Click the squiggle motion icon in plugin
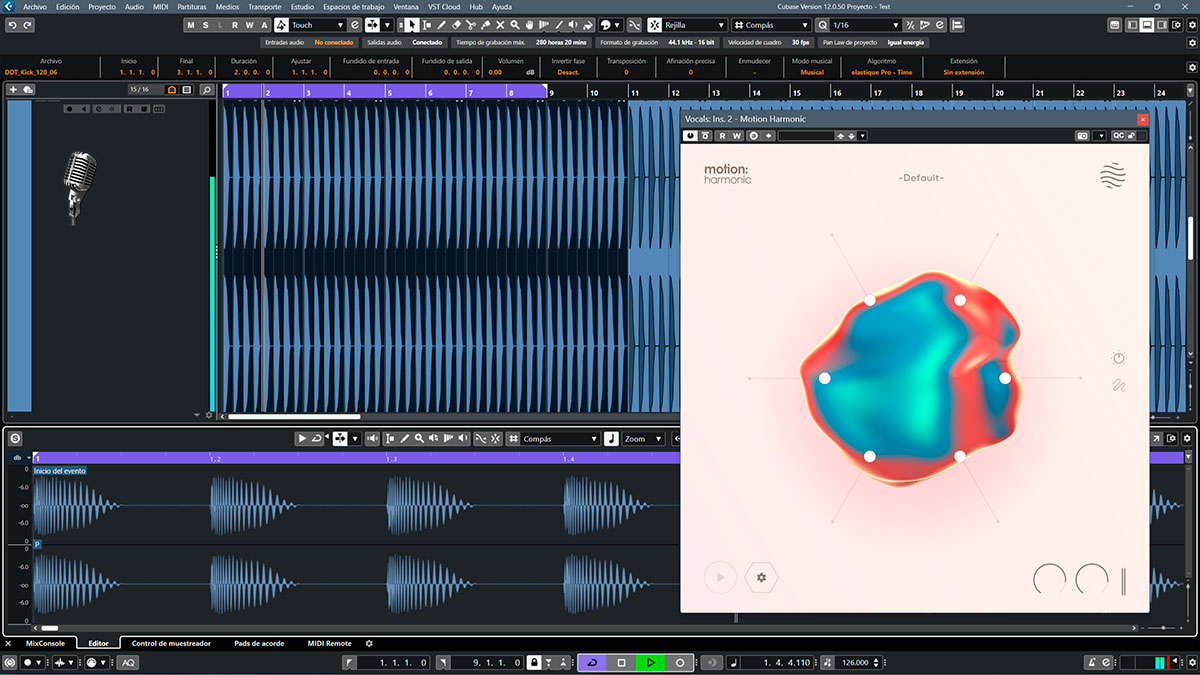The width and height of the screenshot is (1200, 675). (x=1119, y=386)
